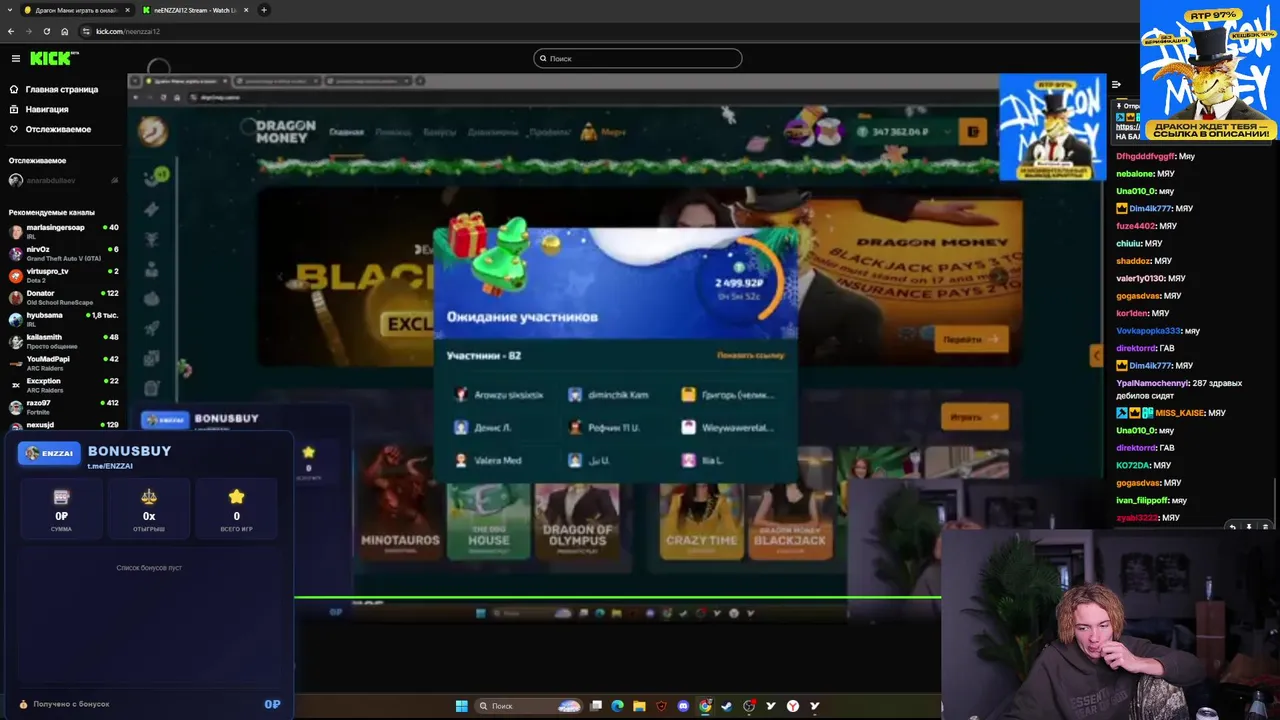
Task: Open recommended channel Donator
Action: click(x=63, y=297)
